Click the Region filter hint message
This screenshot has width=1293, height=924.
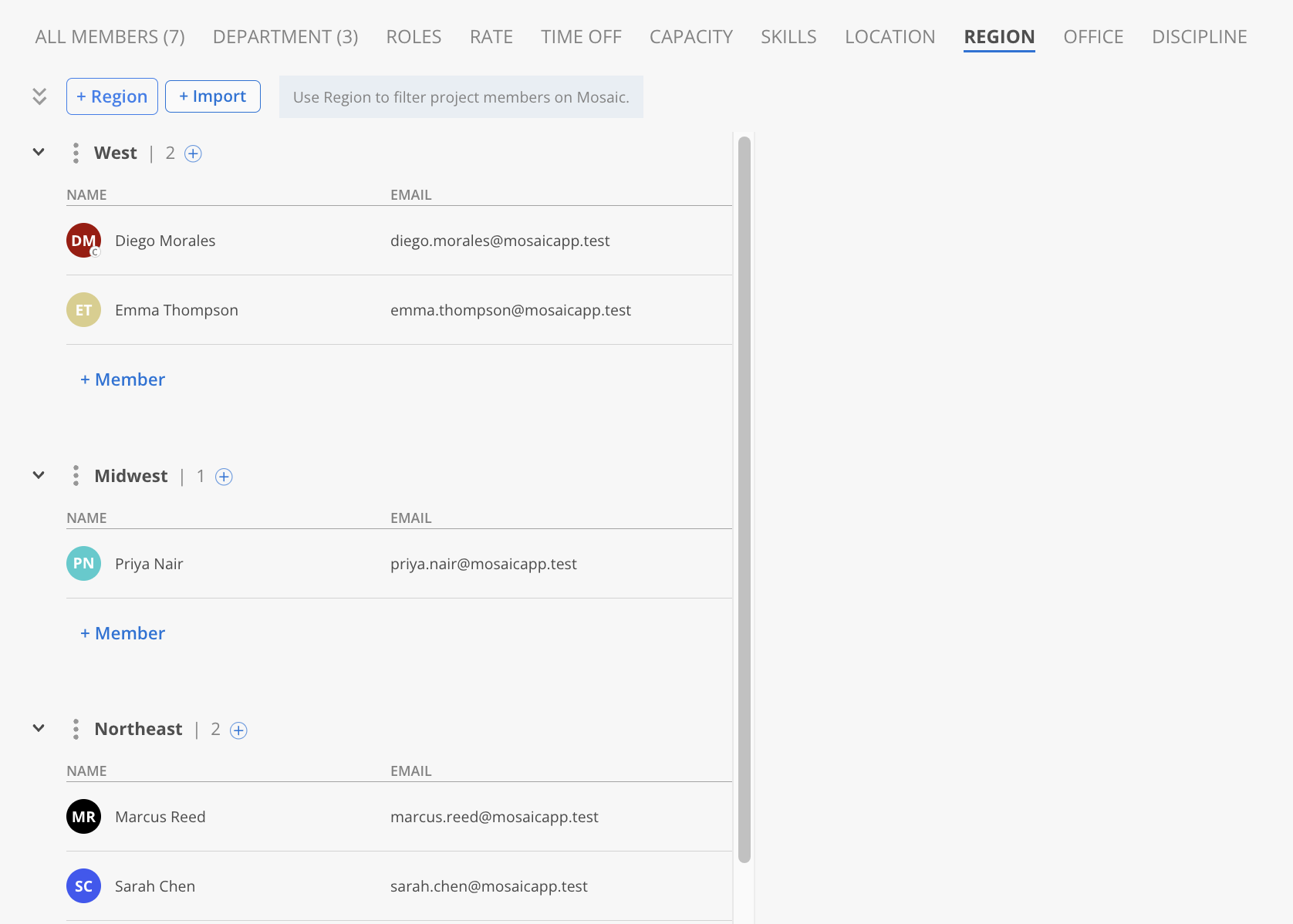(461, 97)
